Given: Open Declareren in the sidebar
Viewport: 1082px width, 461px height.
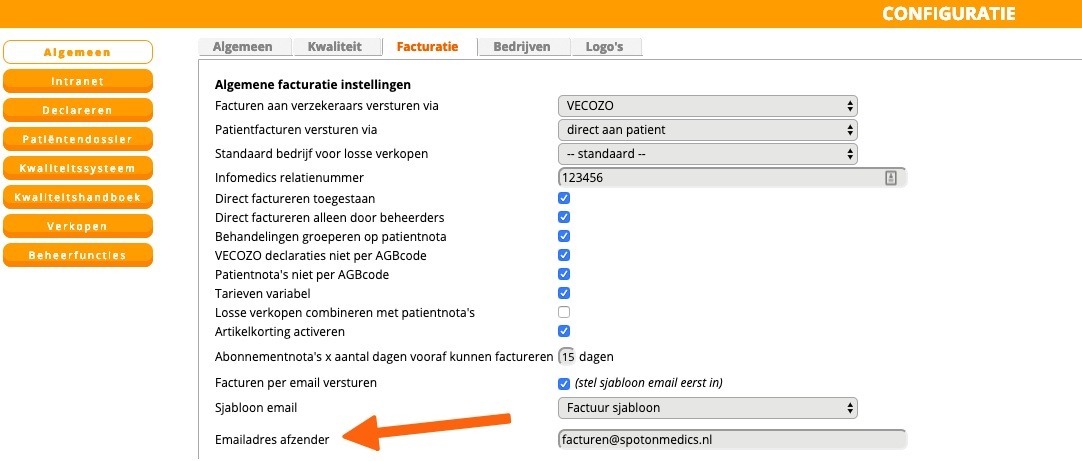Looking at the screenshot, I should pos(77,110).
